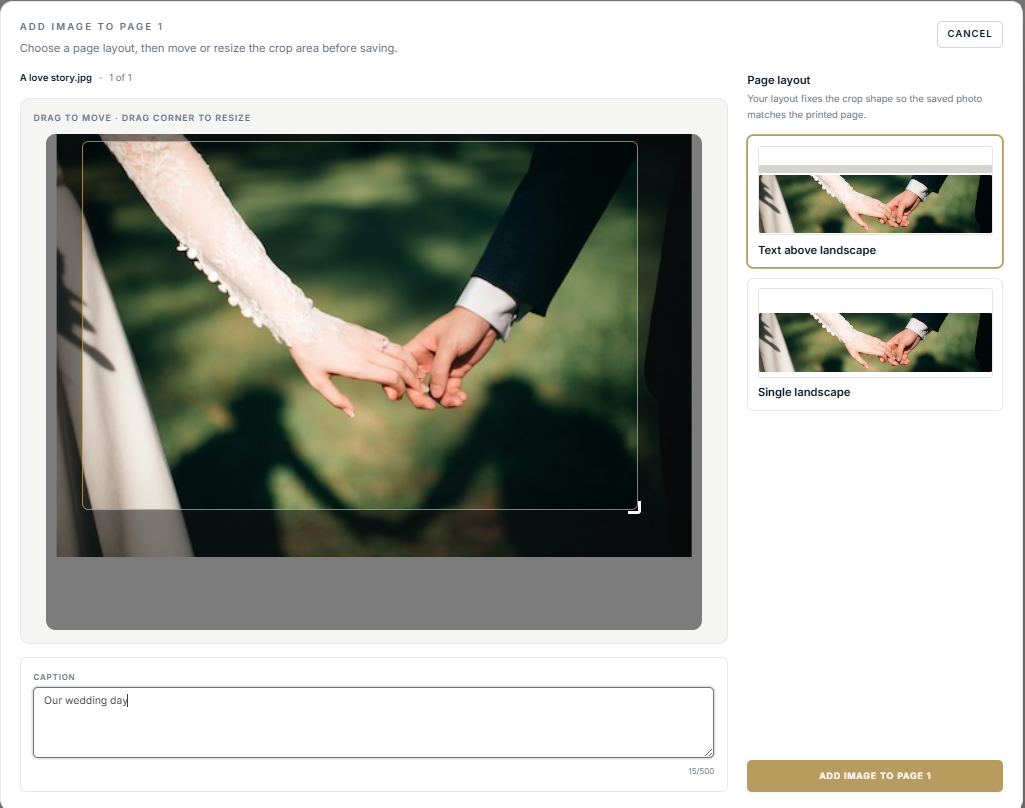Click the crop area resize corner handle

pos(635,507)
